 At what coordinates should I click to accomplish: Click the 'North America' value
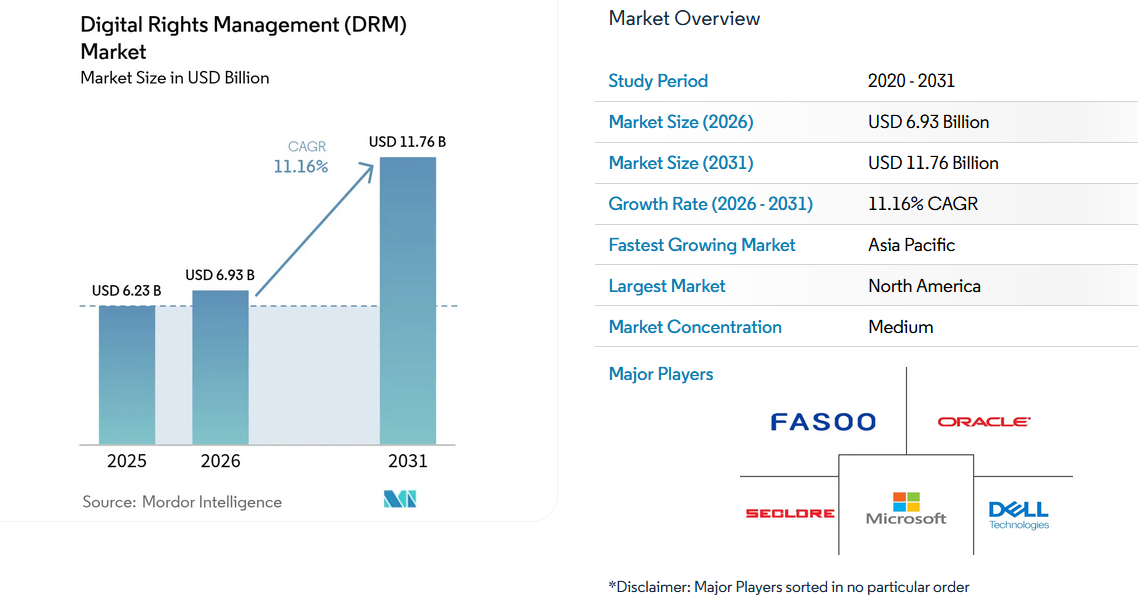coord(925,286)
